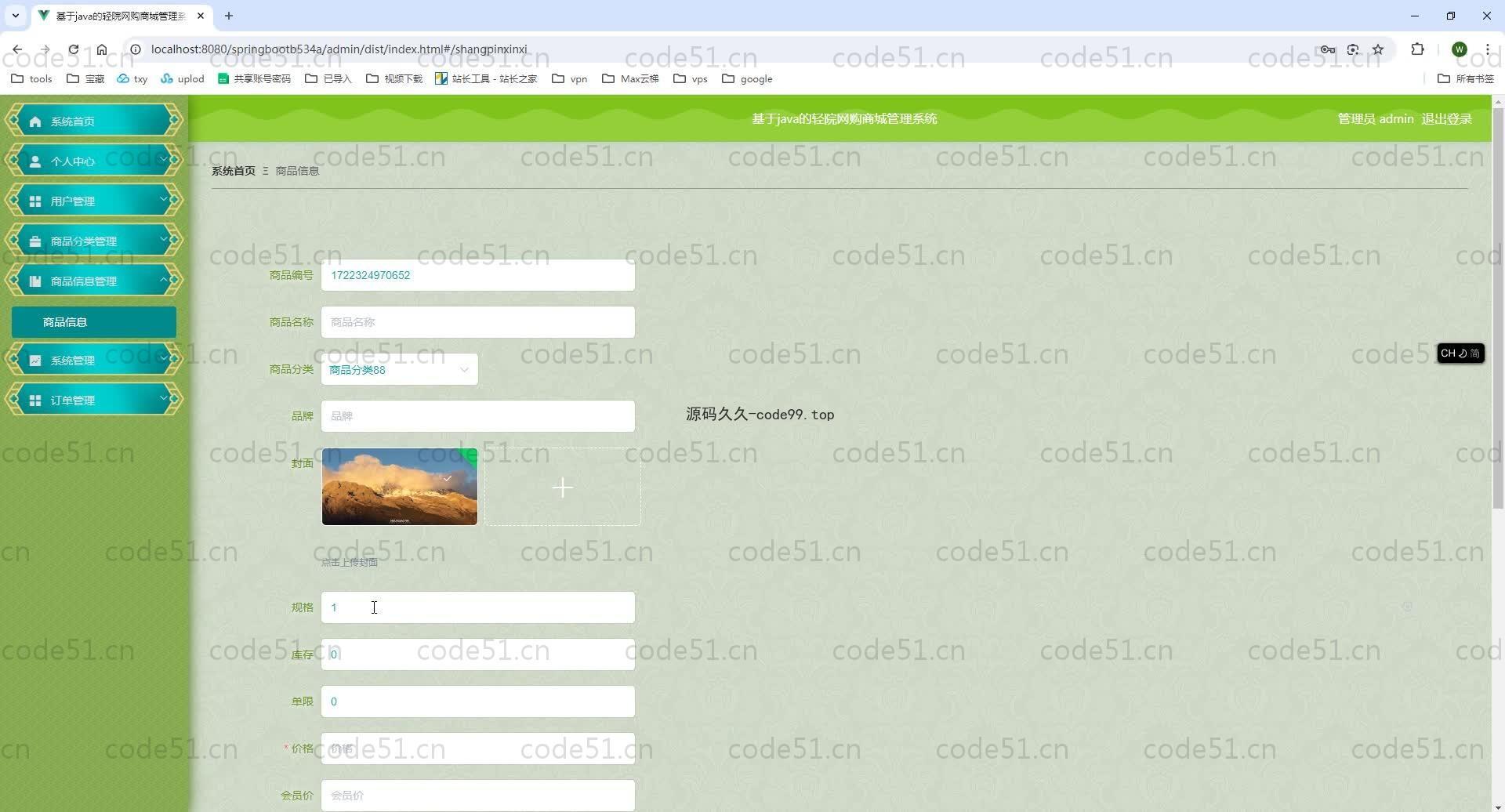Focus the 规格 input field

[477, 607]
